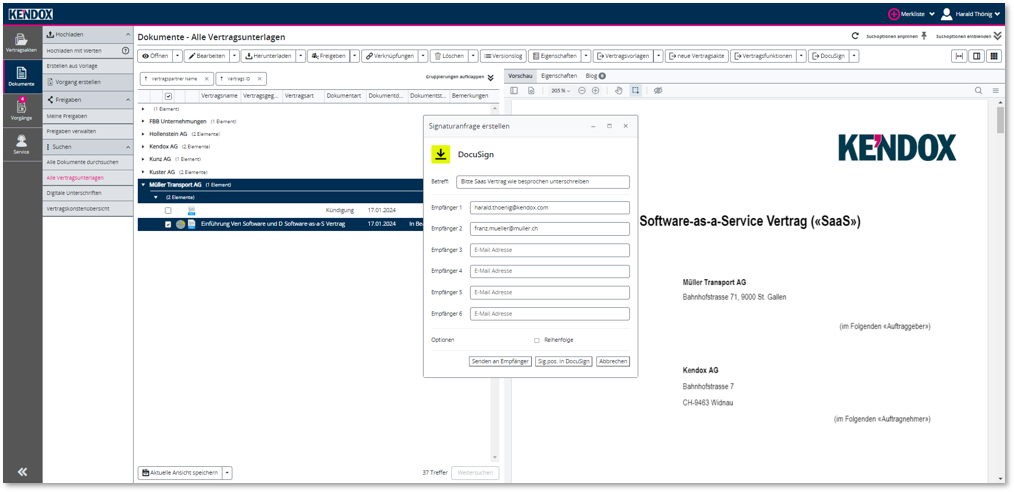
Task: Switch to the Eigenschaften tab in preview pane
Action: point(558,76)
